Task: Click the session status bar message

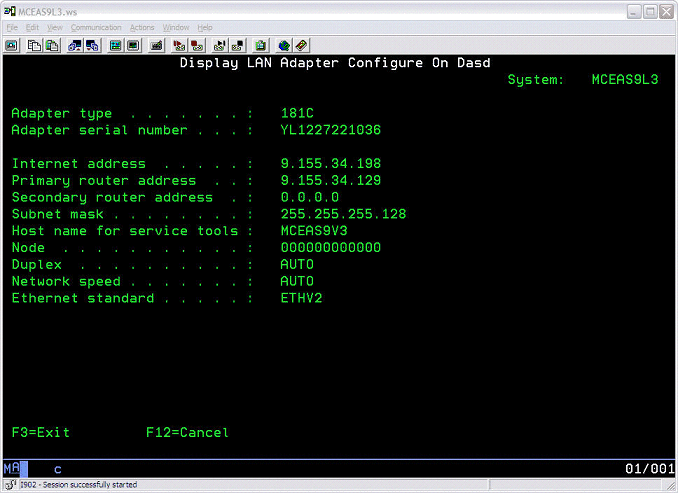Action: coord(80,485)
